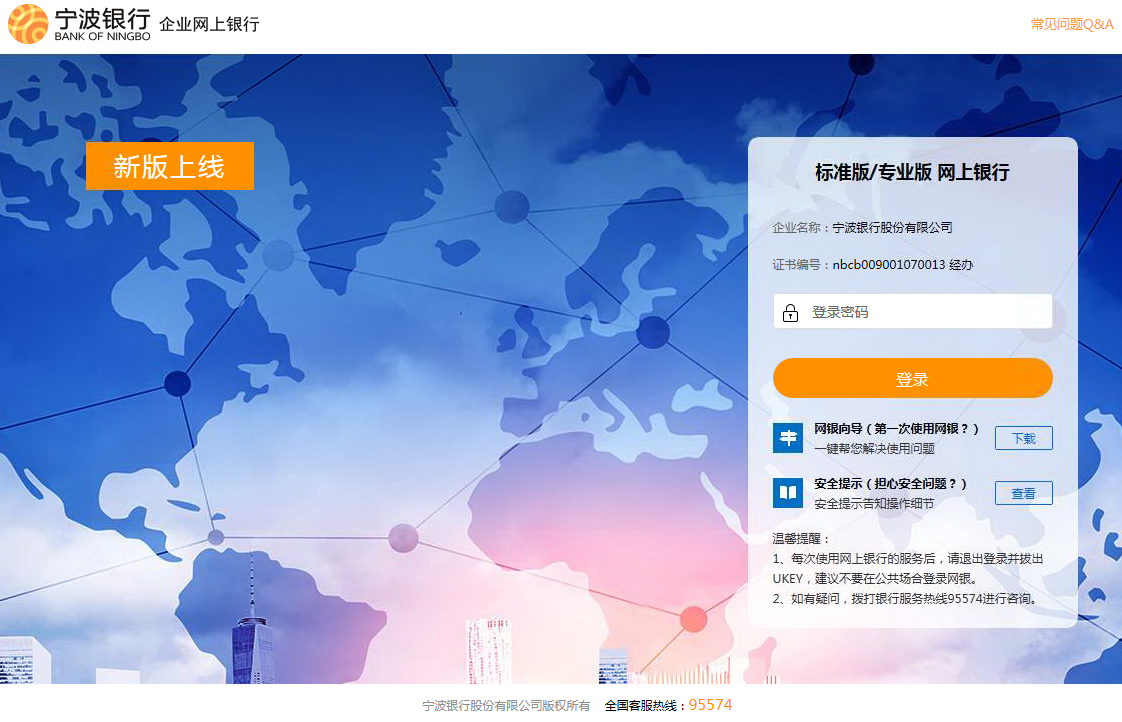Click the 标准版/专业版 网上银行 title

coord(912,172)
